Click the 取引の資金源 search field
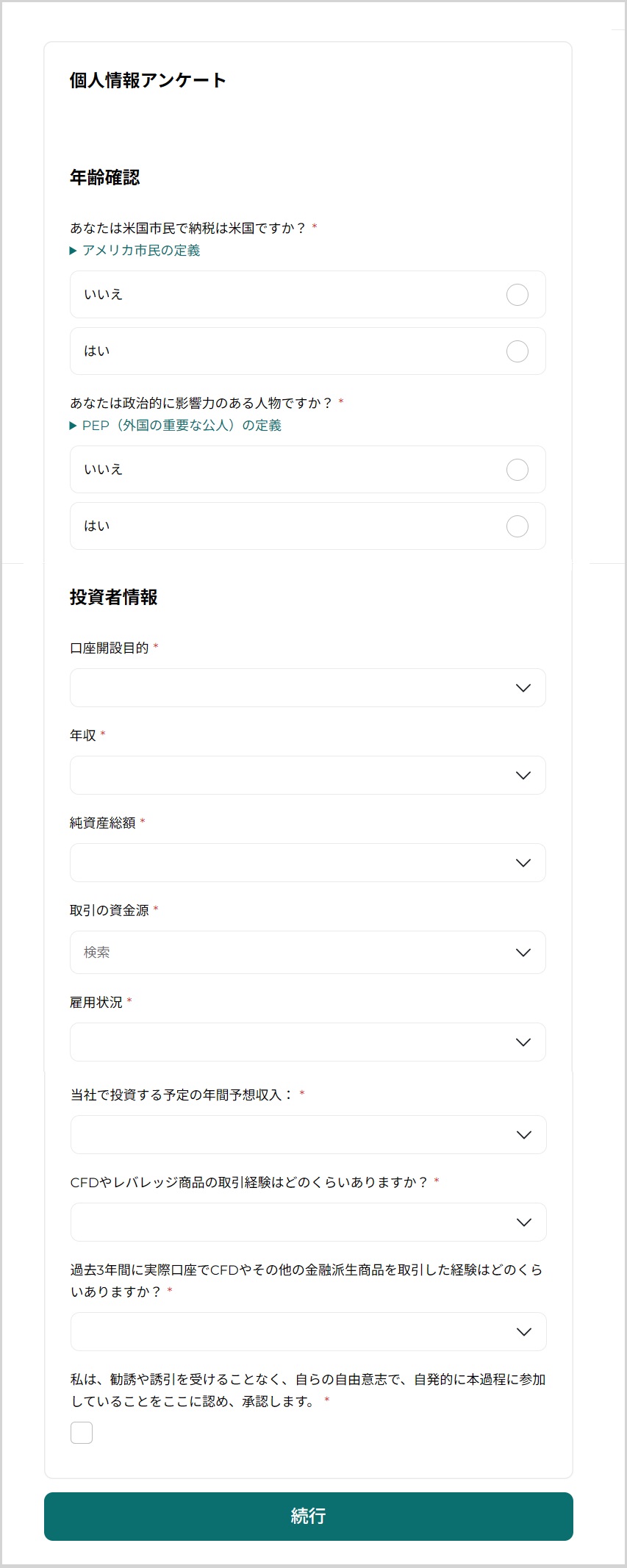The height and width of the screenshot is (1568, 627). pos(287,953)
